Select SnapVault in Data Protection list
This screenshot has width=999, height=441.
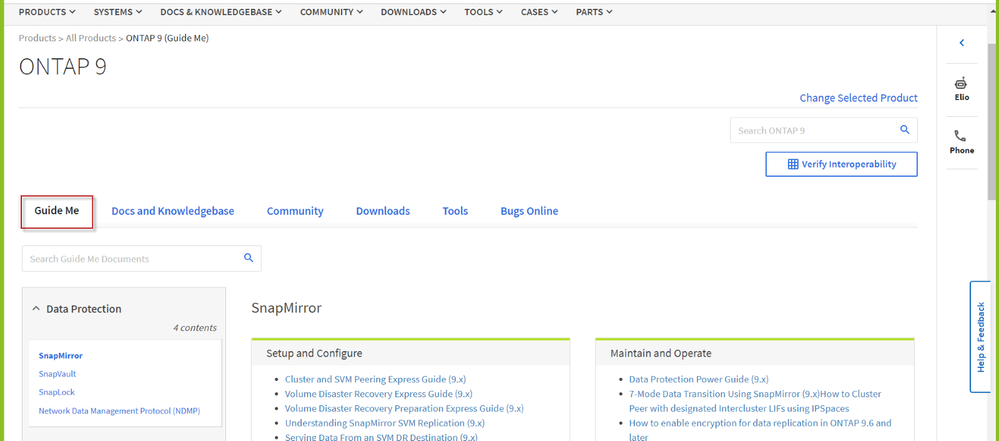57,373
